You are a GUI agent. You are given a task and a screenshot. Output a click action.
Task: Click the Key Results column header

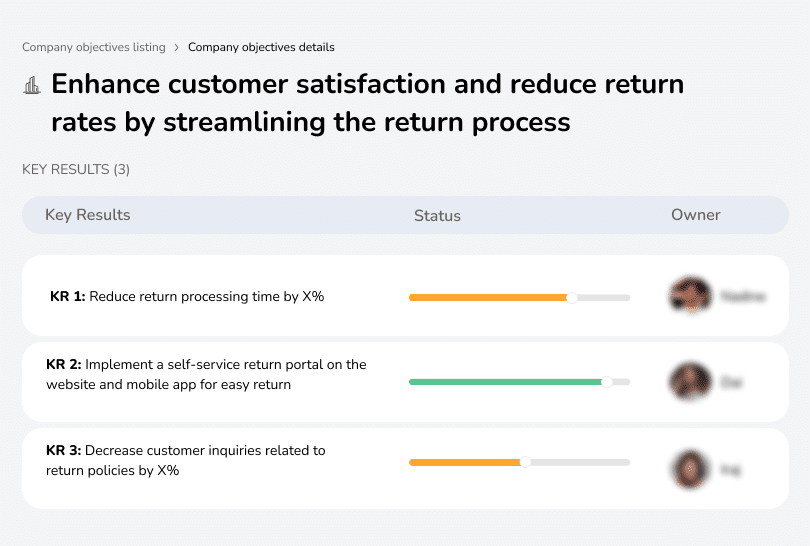coord(88,215)
